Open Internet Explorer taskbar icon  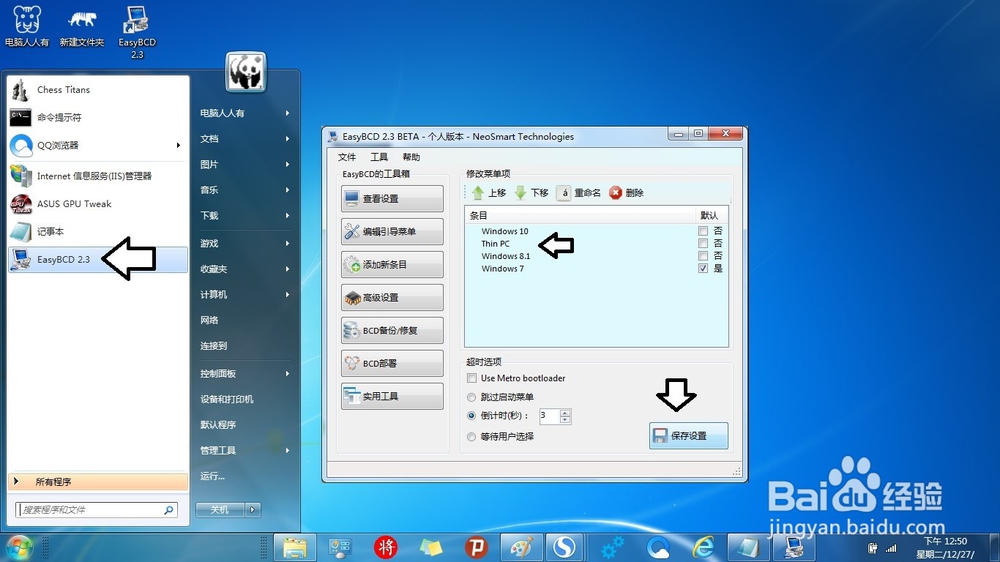(703, 547)
